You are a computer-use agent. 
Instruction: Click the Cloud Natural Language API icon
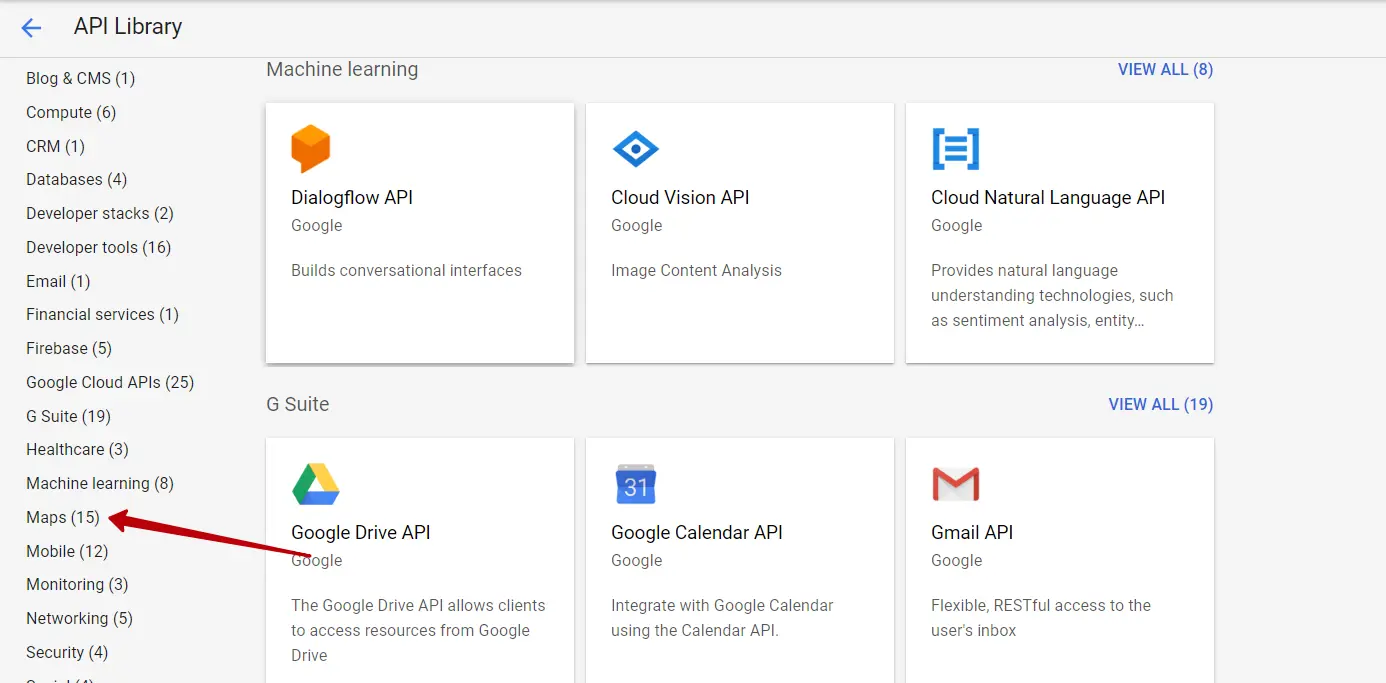pos(956,148)
